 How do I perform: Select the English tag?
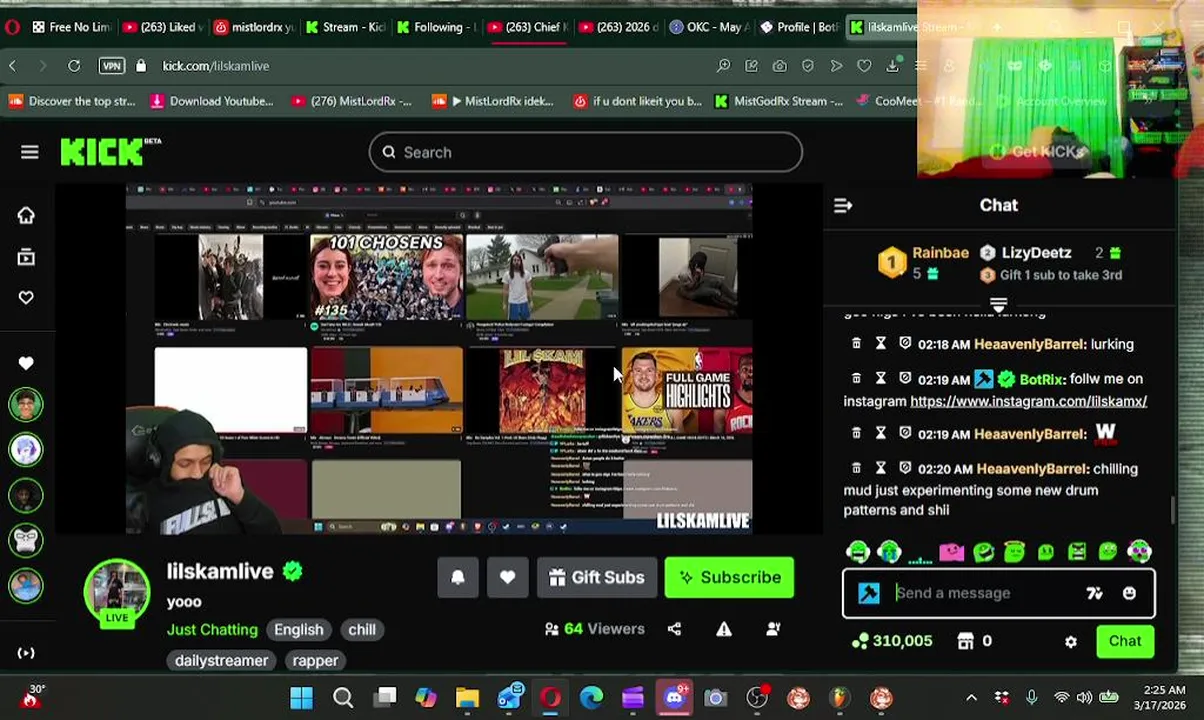coord(299,629)
